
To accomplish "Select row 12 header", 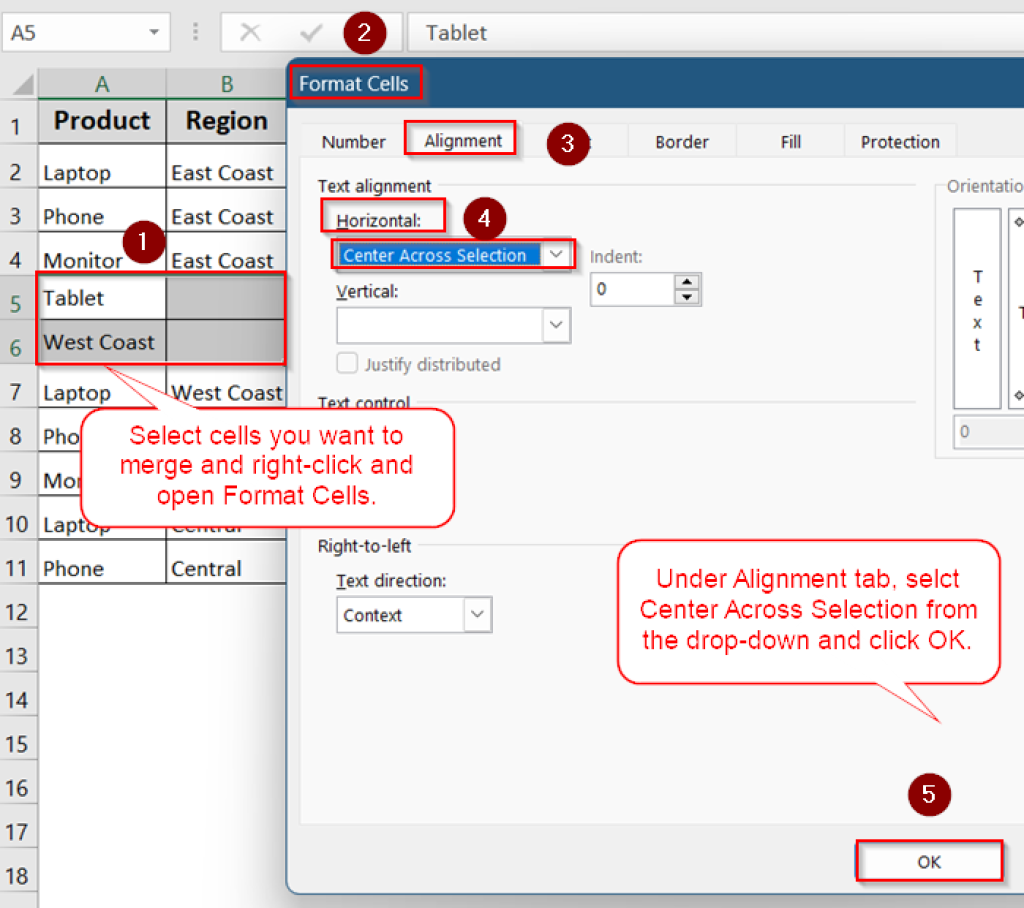I will 18,612.
